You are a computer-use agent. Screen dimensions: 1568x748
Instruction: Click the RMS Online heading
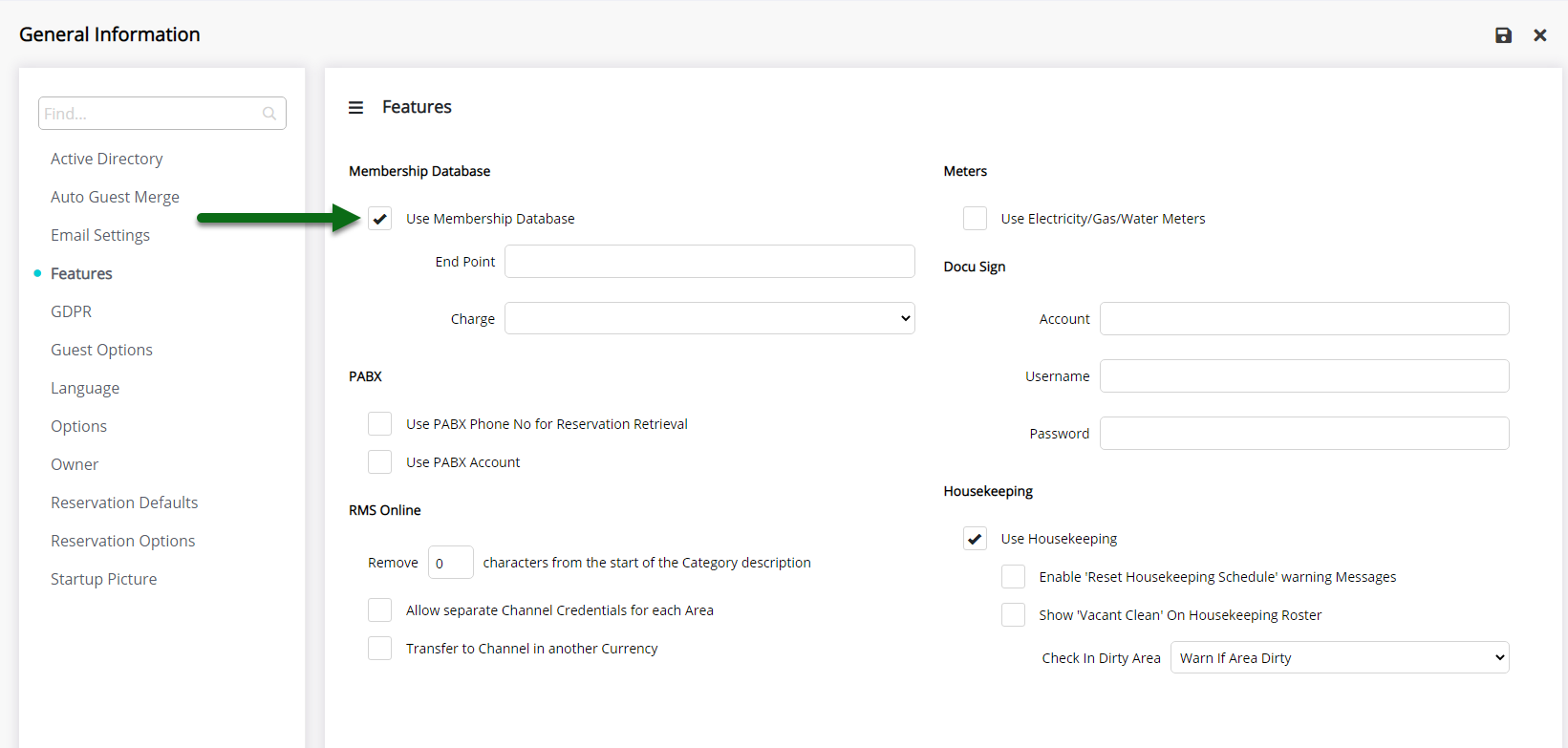point(385,510)
